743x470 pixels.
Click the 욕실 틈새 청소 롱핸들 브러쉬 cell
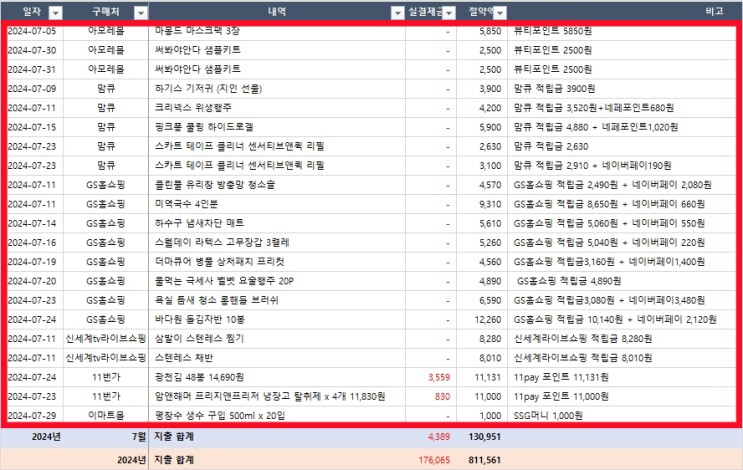click(217, 300)
